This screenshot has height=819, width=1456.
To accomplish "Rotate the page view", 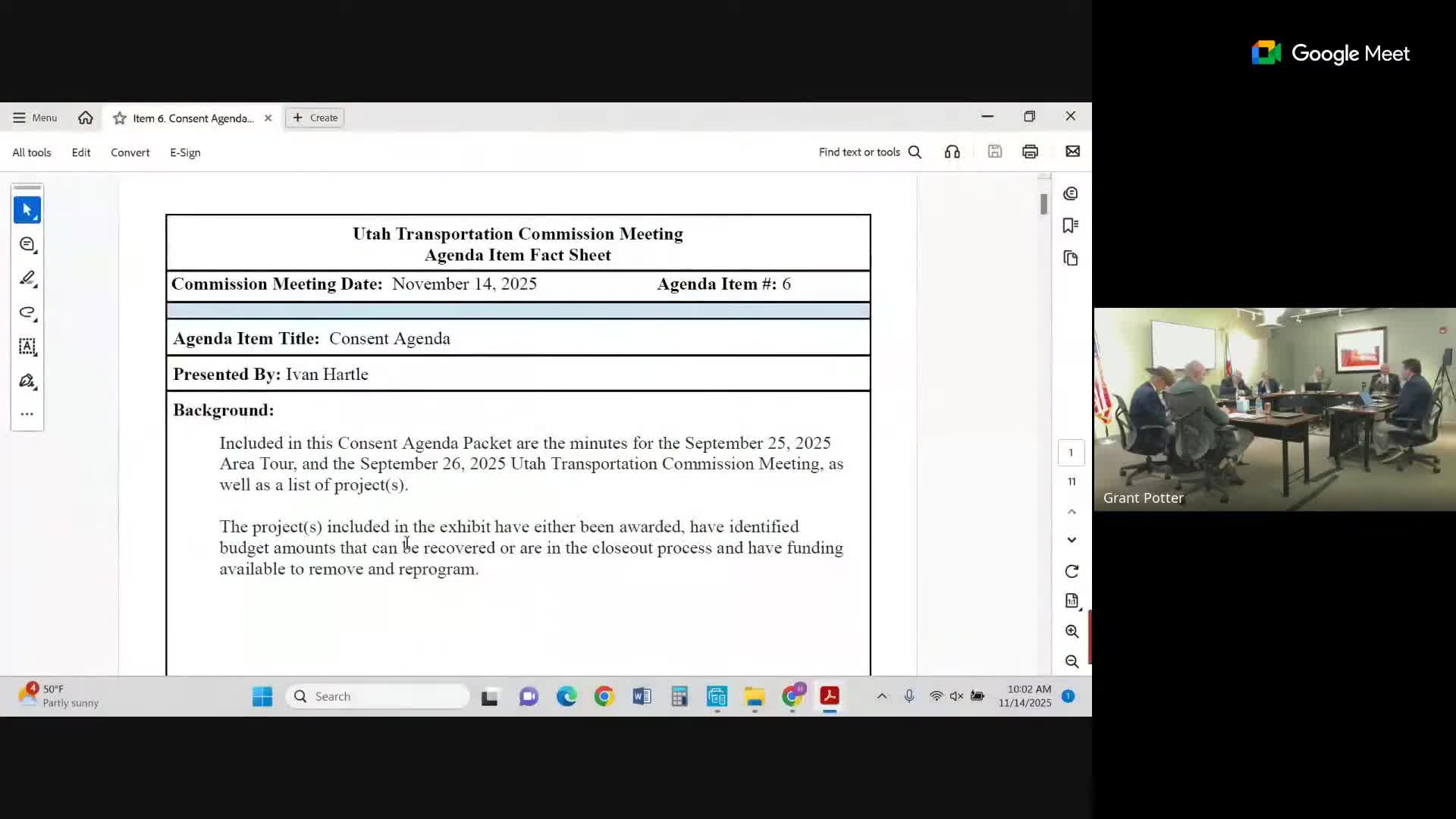I will [1072, 571].
